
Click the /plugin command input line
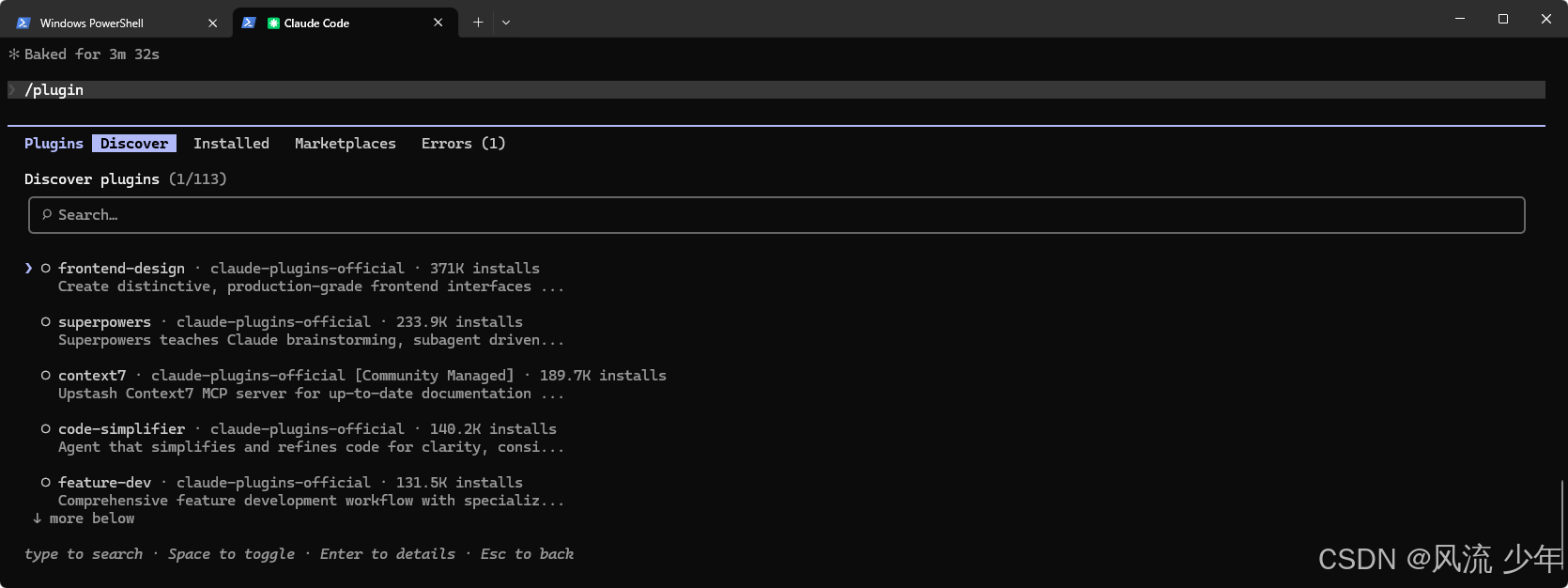tap(776, 90)
